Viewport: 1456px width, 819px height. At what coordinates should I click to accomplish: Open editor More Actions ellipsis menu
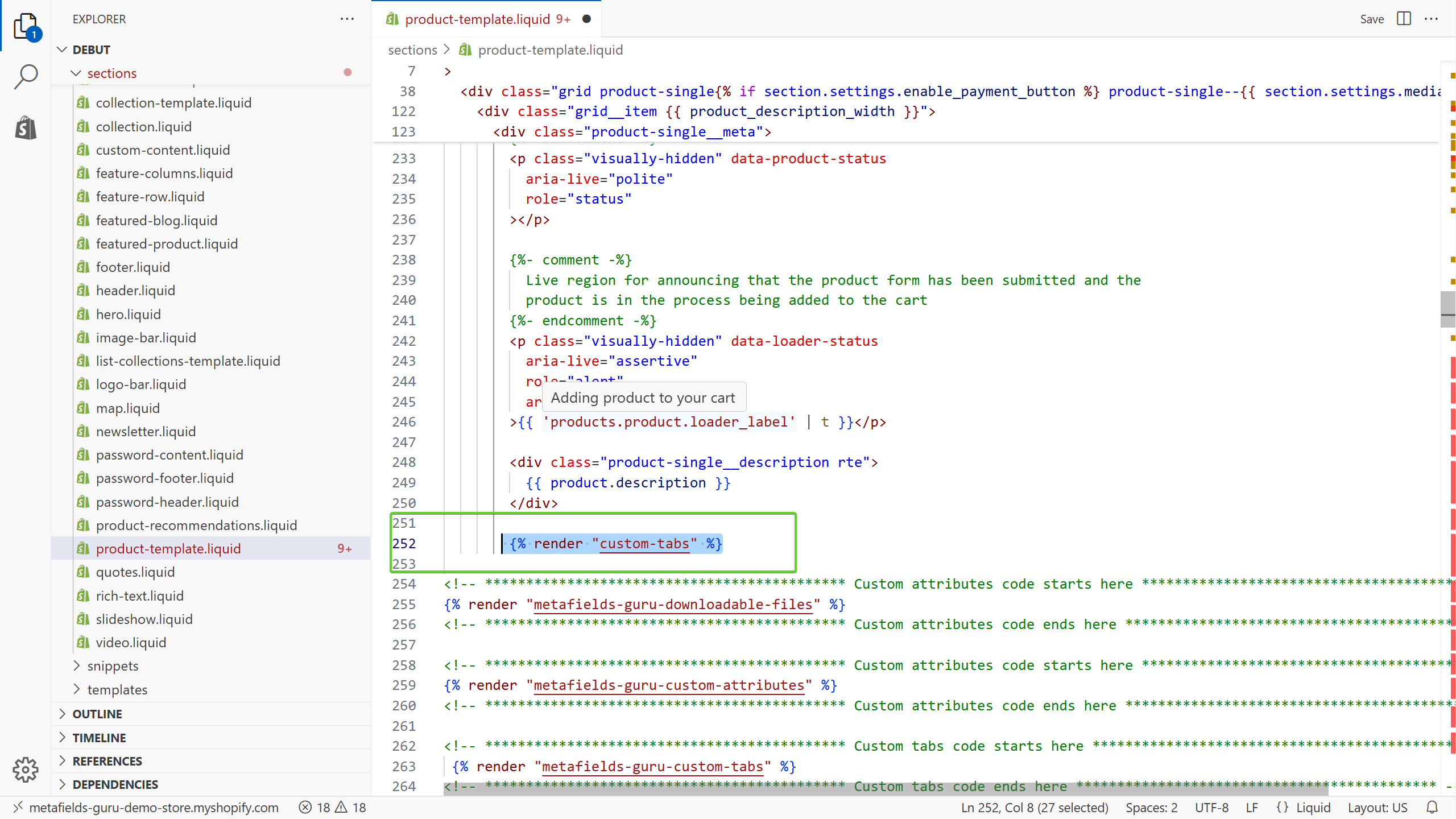tap(1432, 19)
